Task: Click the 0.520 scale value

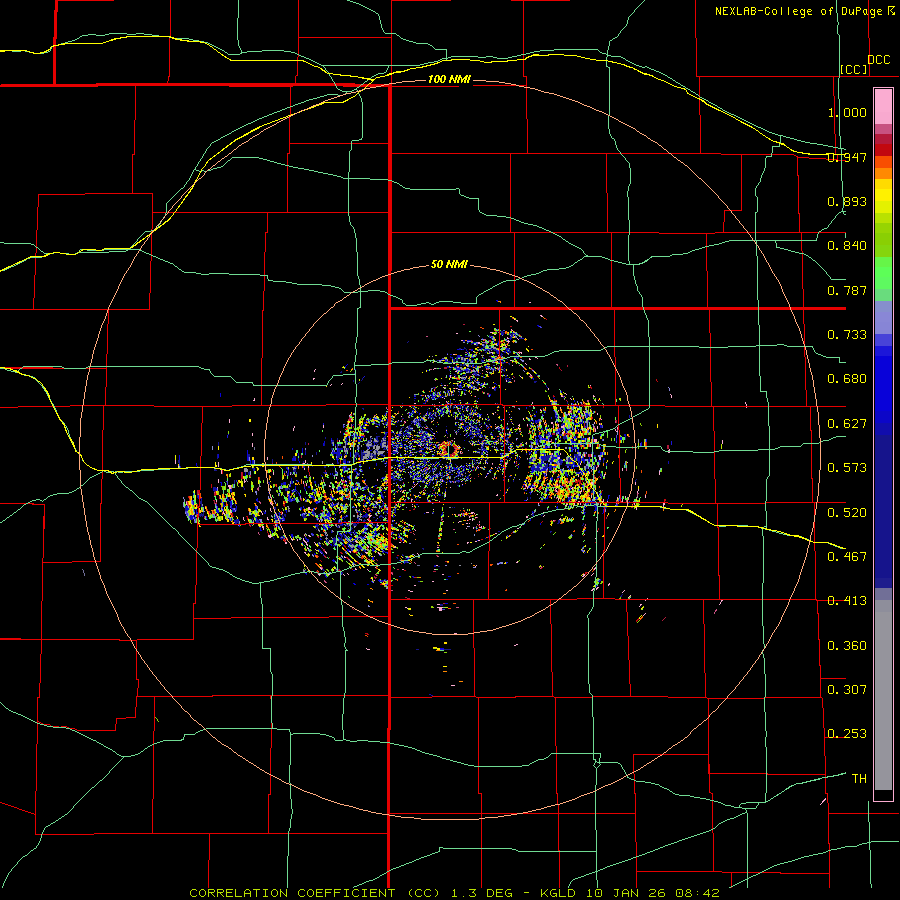Action: click(x=847, y=513)
